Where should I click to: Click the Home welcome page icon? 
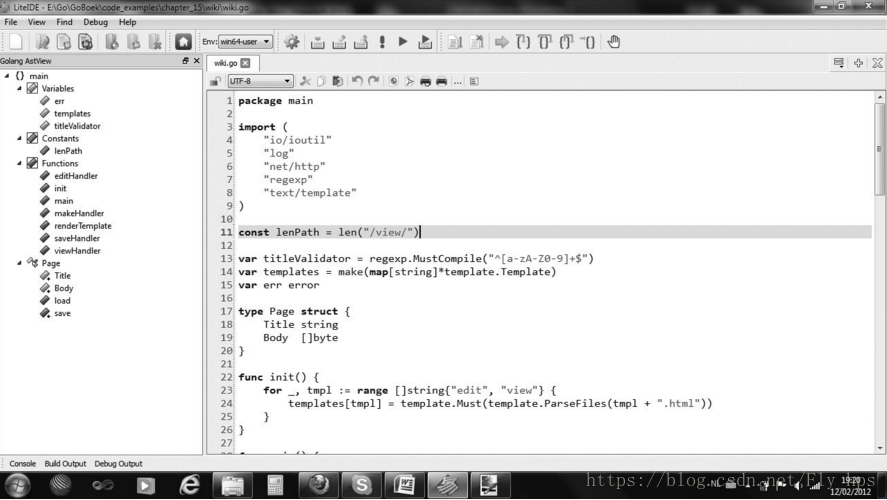click(183, 42)
